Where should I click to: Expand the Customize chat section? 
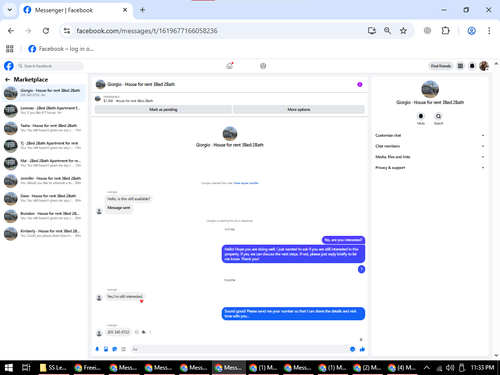(430, 135)
